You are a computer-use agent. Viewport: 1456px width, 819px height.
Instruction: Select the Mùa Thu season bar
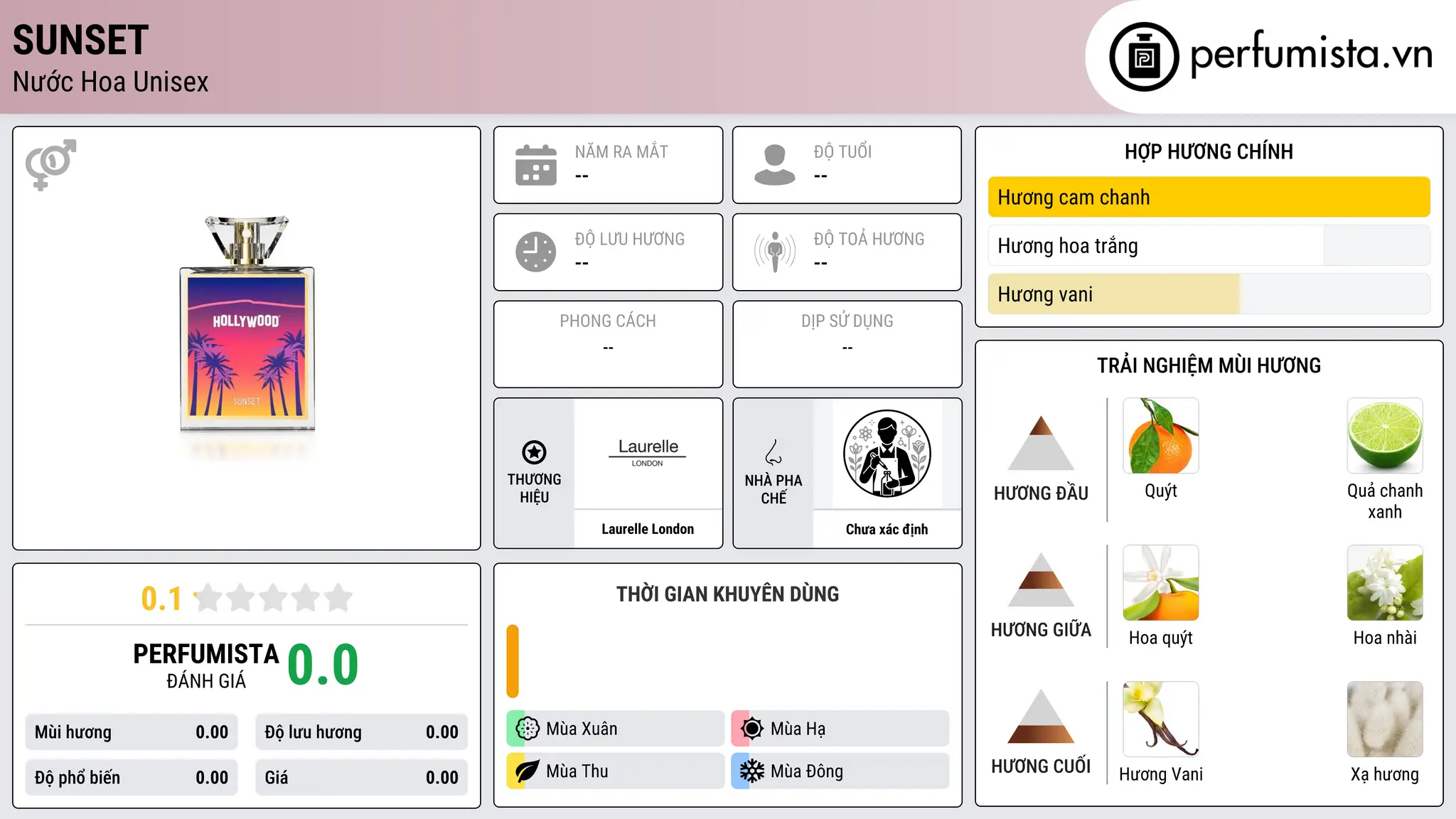coord(615,771)
